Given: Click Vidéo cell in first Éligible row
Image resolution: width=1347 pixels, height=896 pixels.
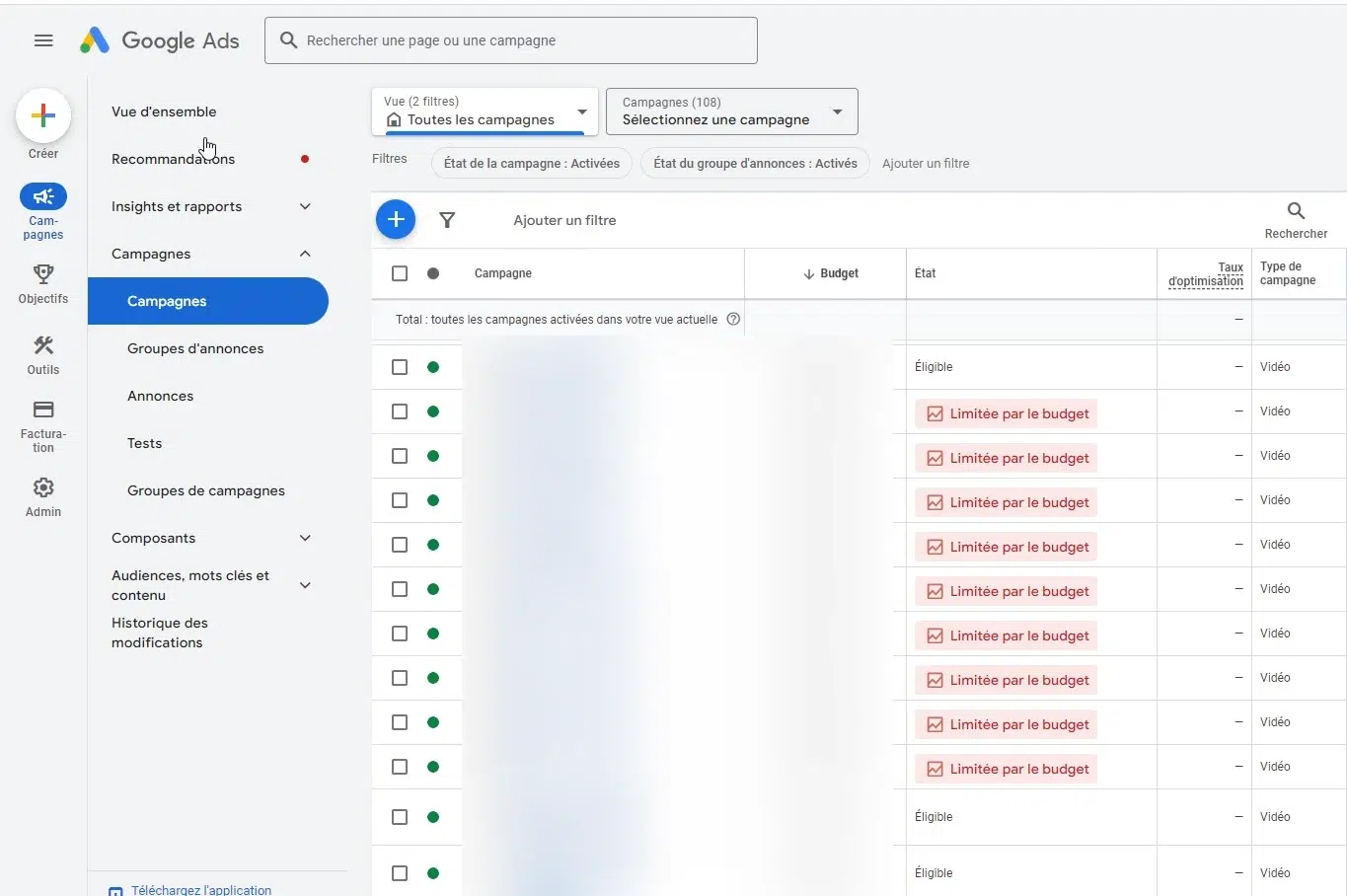Looking at the screenshot, I should click(1275, 367).
